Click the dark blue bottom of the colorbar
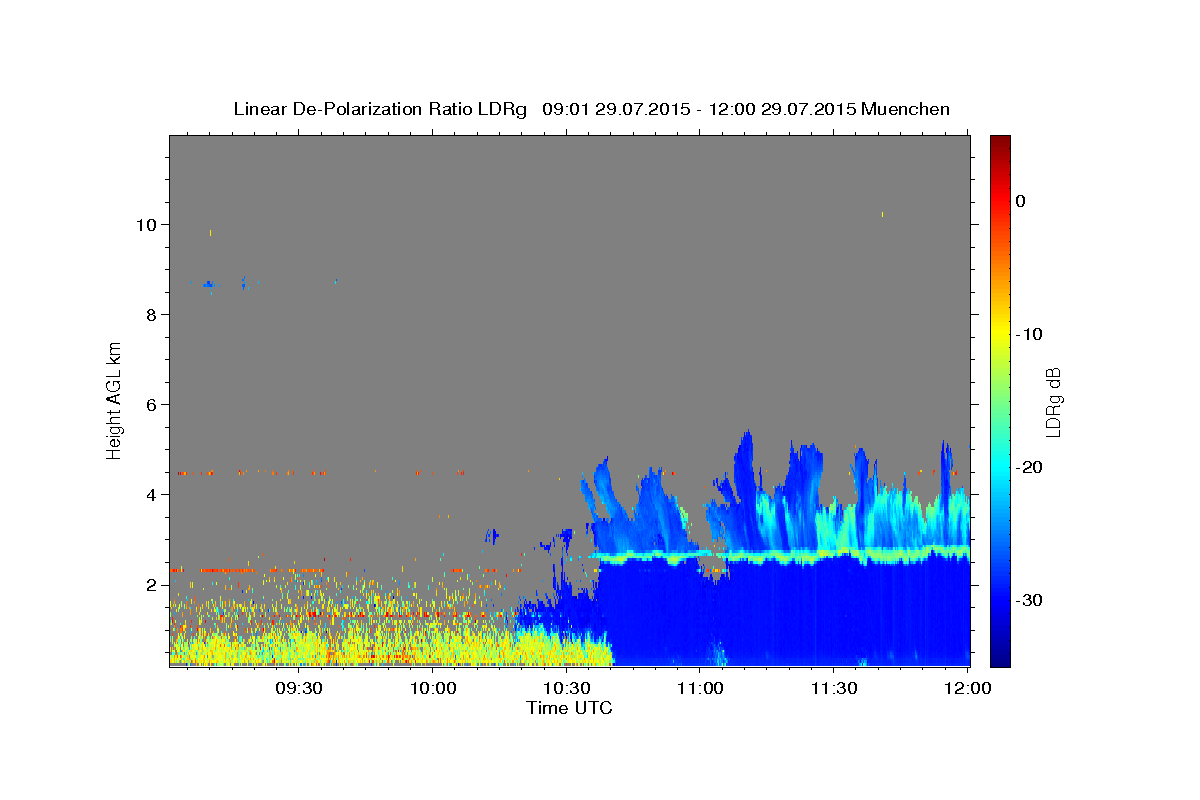 [1000, 658]
